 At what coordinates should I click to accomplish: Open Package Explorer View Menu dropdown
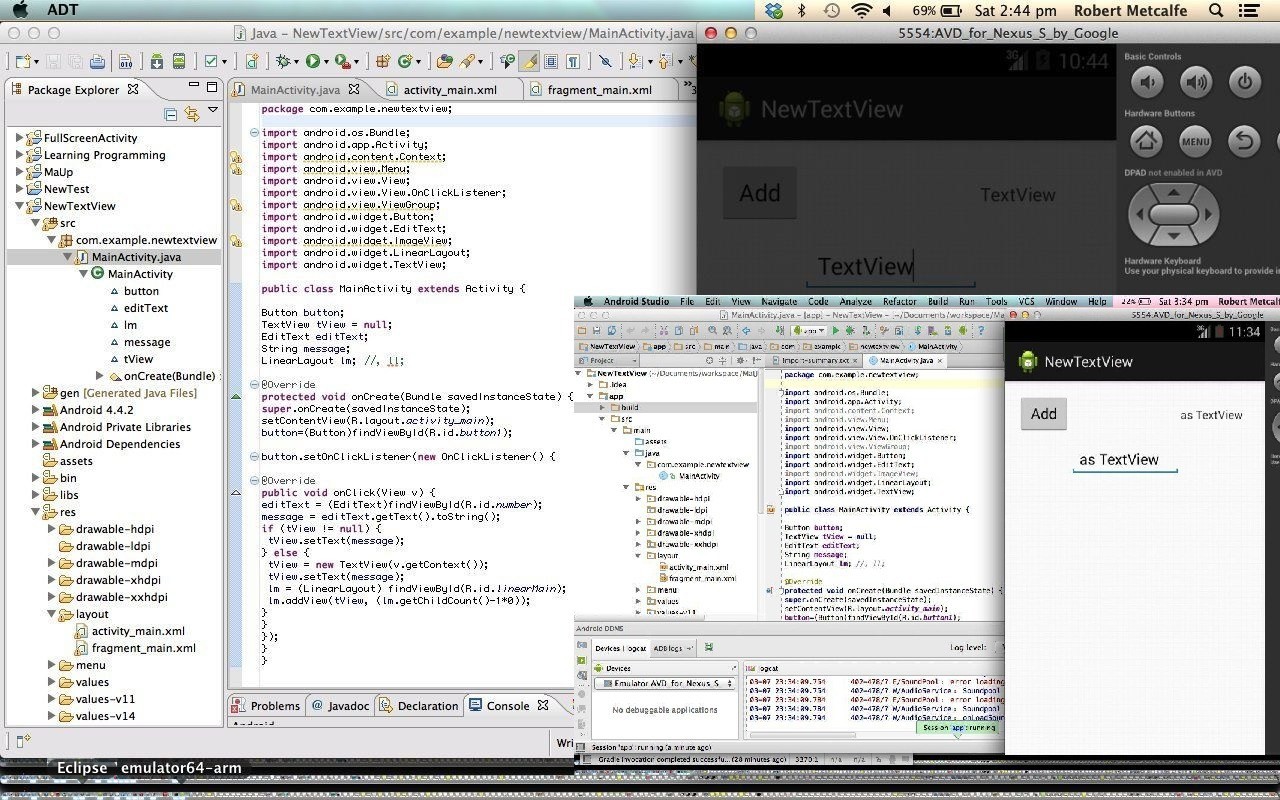click(x=213, y=112)
